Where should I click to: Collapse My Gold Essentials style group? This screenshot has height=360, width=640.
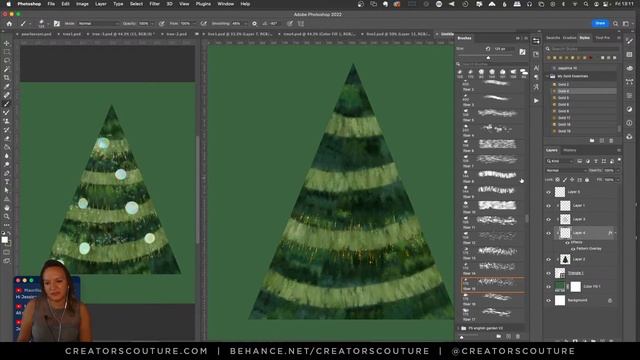[x=548, y=76]
